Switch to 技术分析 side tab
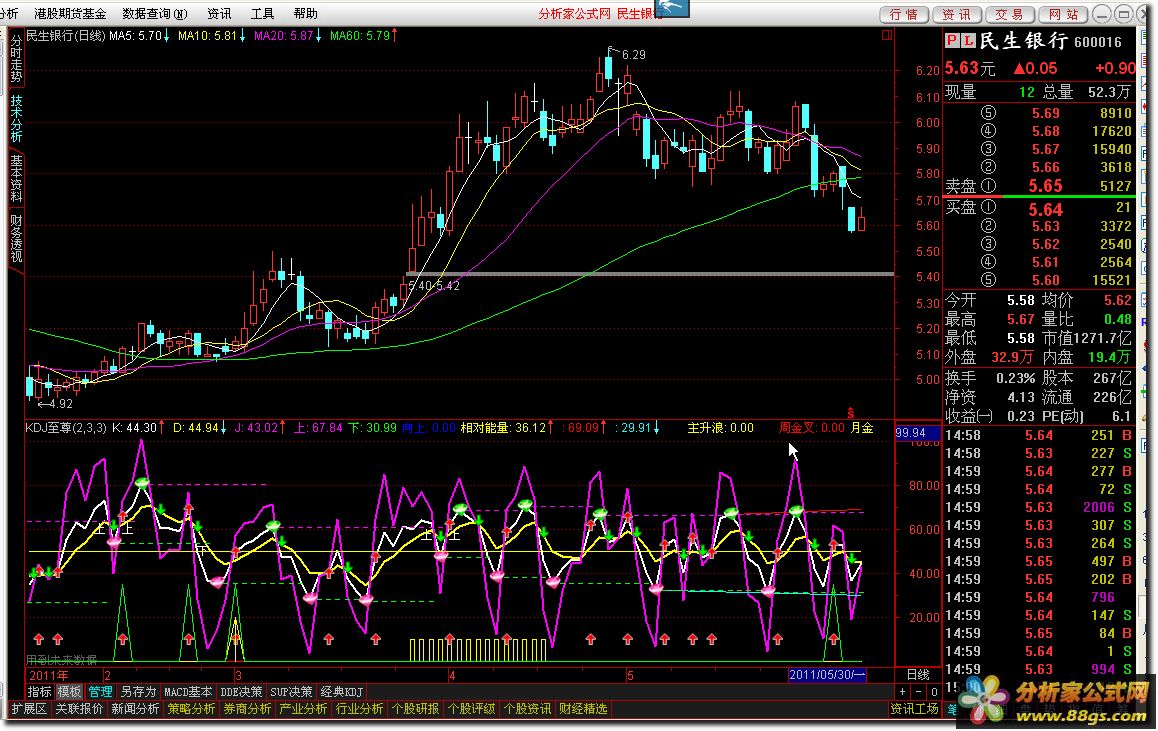1158x731 pixels. point(16,118)
